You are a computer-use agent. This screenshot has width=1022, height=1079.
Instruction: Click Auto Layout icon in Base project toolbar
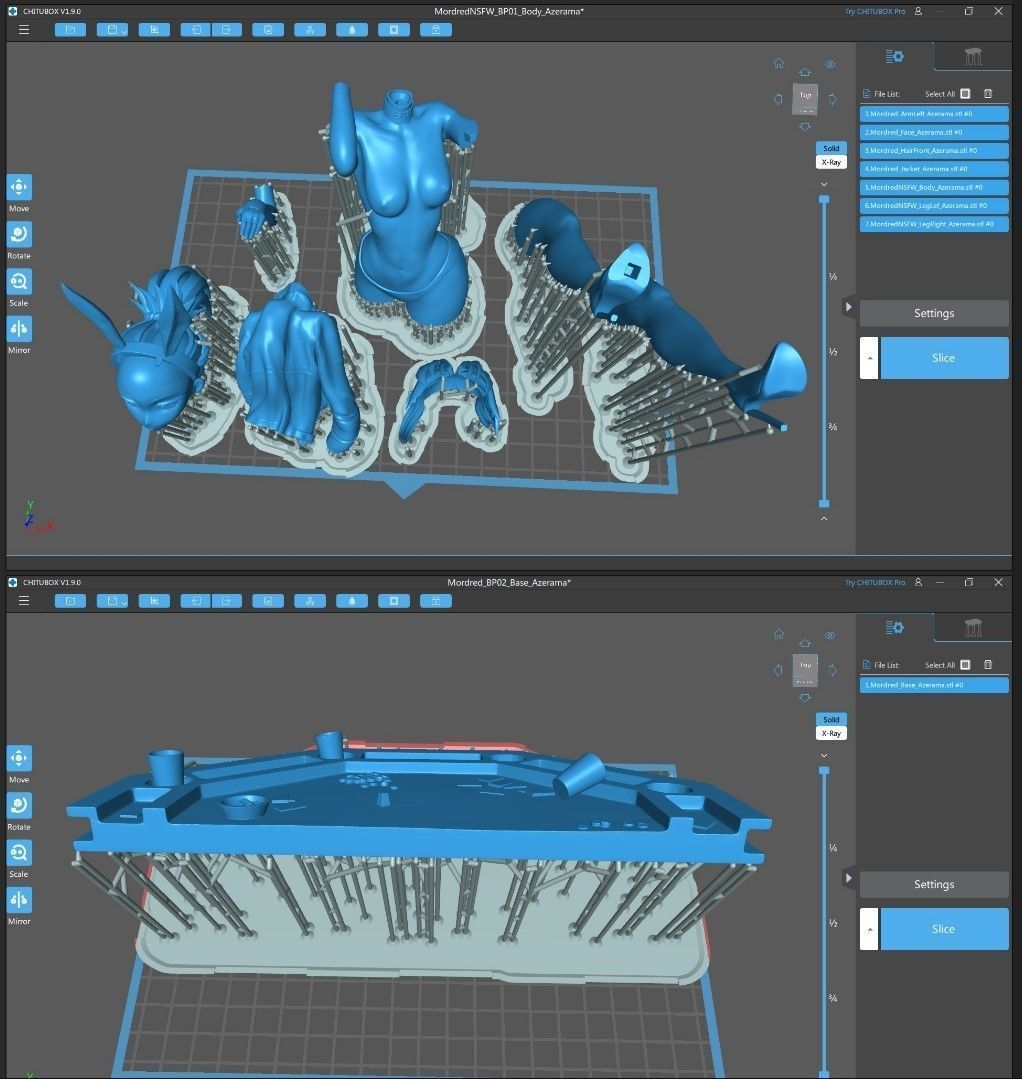click(310, 601)
